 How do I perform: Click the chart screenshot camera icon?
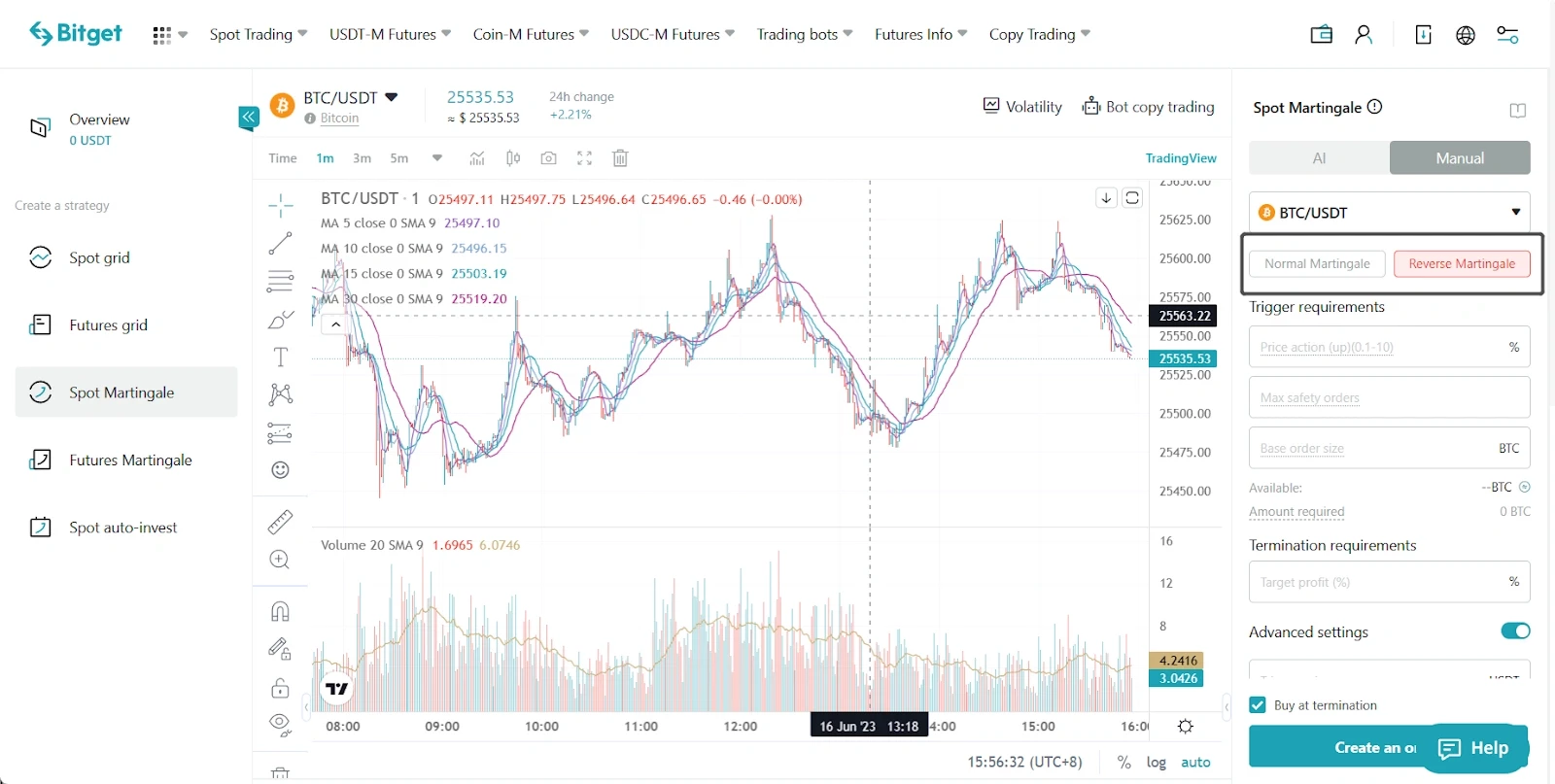pyautogui.click(x=549, y=158)
